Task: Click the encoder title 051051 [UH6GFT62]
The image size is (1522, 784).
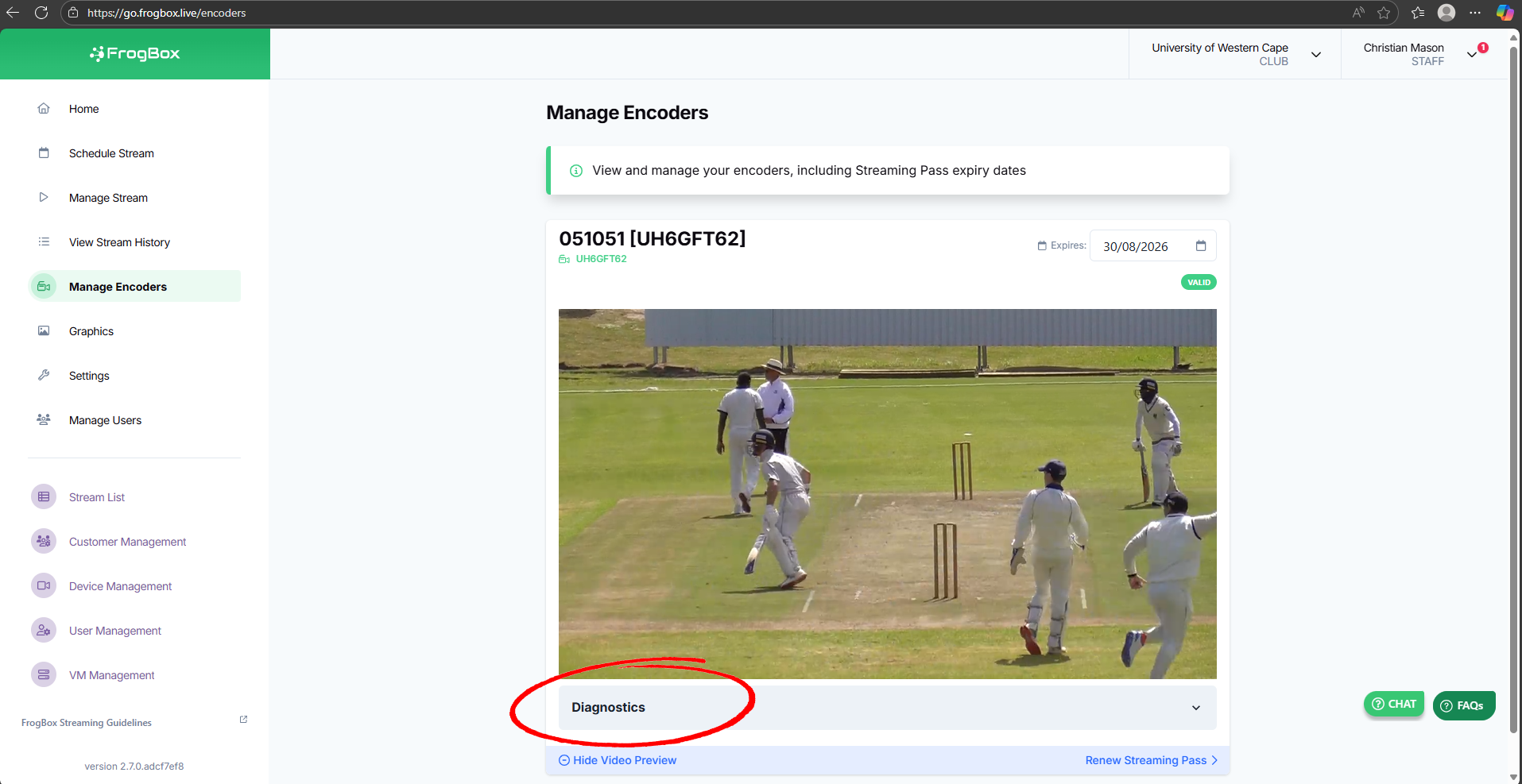Action: coord(653,238)
